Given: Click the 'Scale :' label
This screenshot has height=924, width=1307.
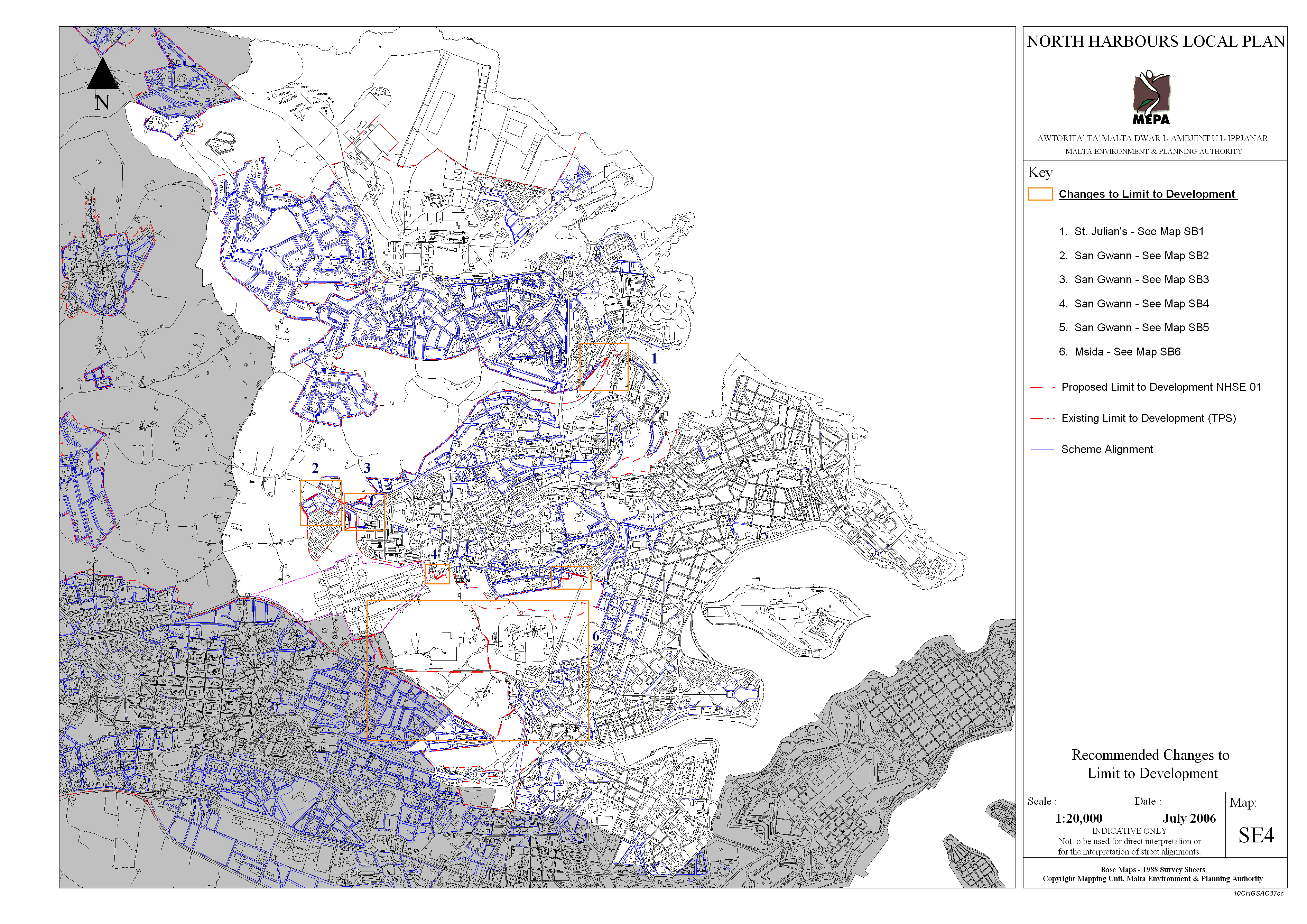Looking at the screenshot, I should click(1042, 802).
